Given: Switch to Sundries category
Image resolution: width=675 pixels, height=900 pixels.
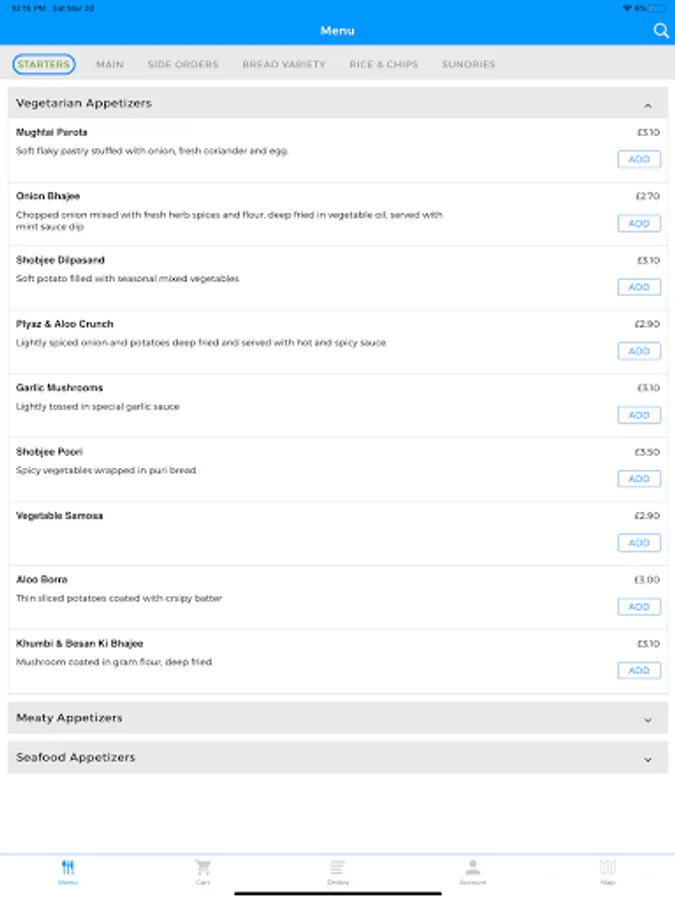Looking at the screenshot, I should click(469, 64).
